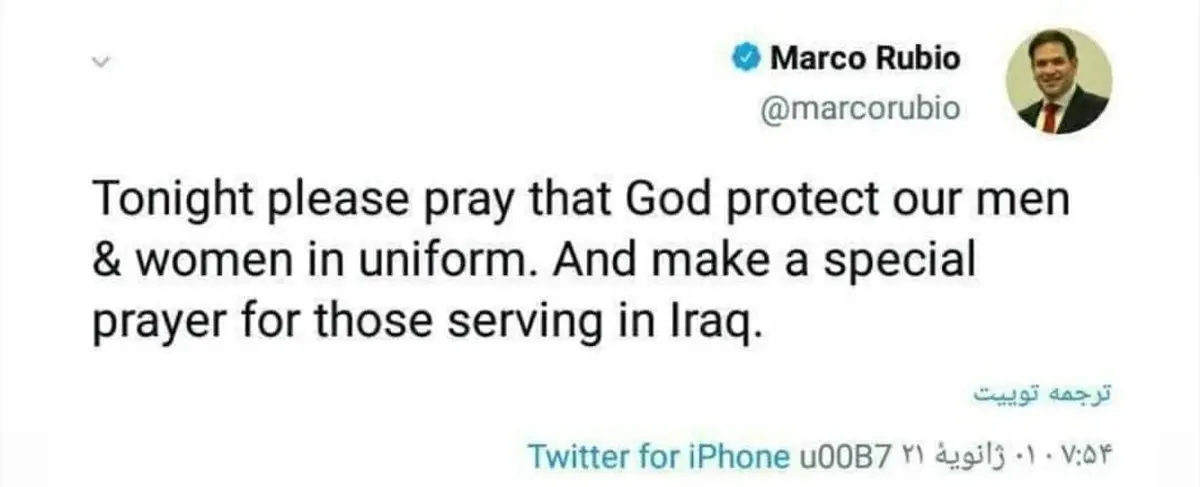Image resolution: width=1200 pixels, height=487 pixels.
Task: Click the Twitter for iPhone source link
Action: (x=657, y=456)
